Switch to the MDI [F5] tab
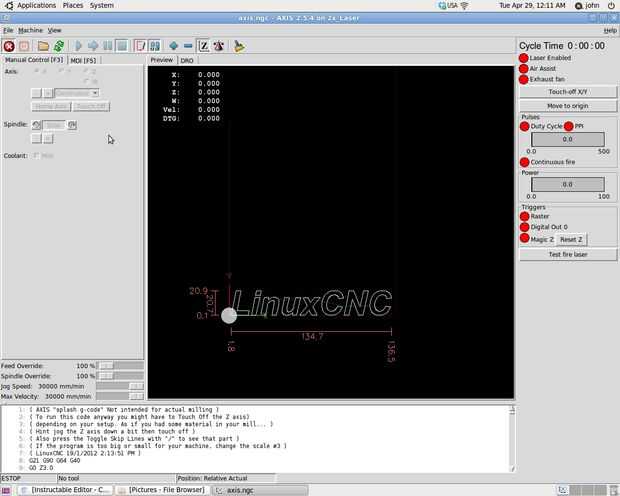Screen dimensions: 620x496 [x=83, y=61]
